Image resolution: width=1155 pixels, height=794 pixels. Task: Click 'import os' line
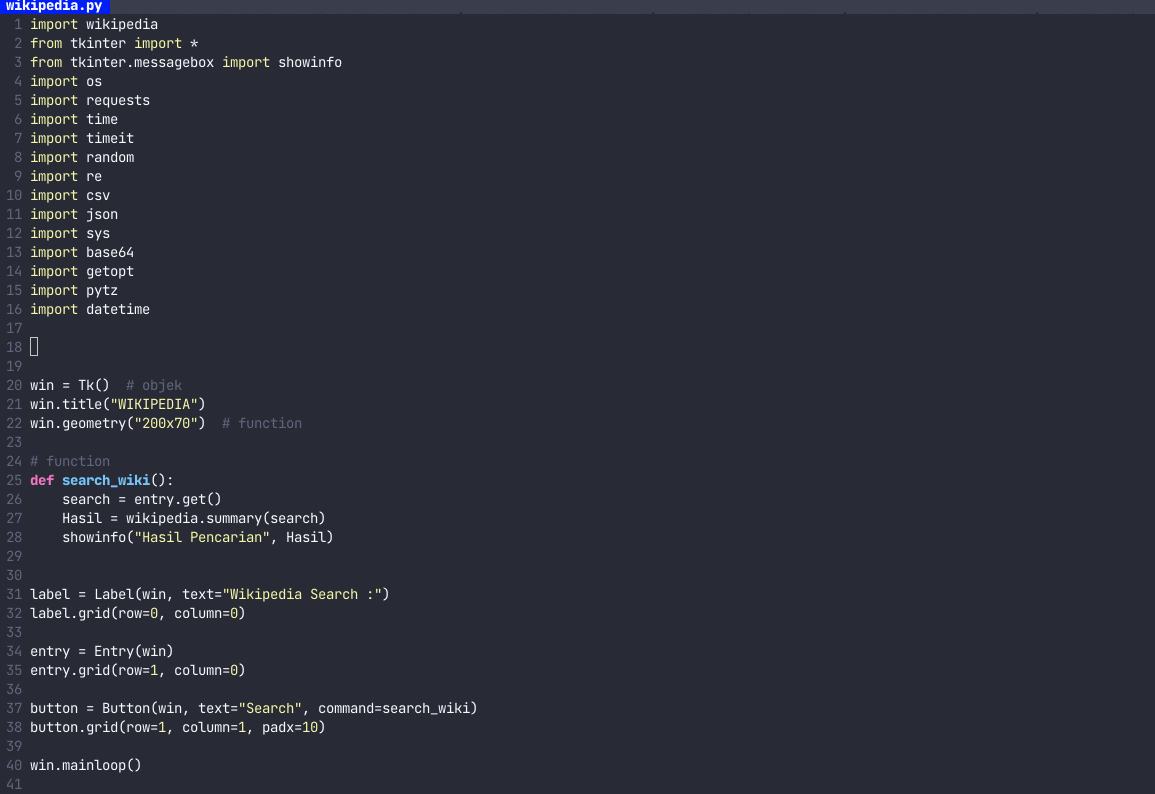coord(66,82)
